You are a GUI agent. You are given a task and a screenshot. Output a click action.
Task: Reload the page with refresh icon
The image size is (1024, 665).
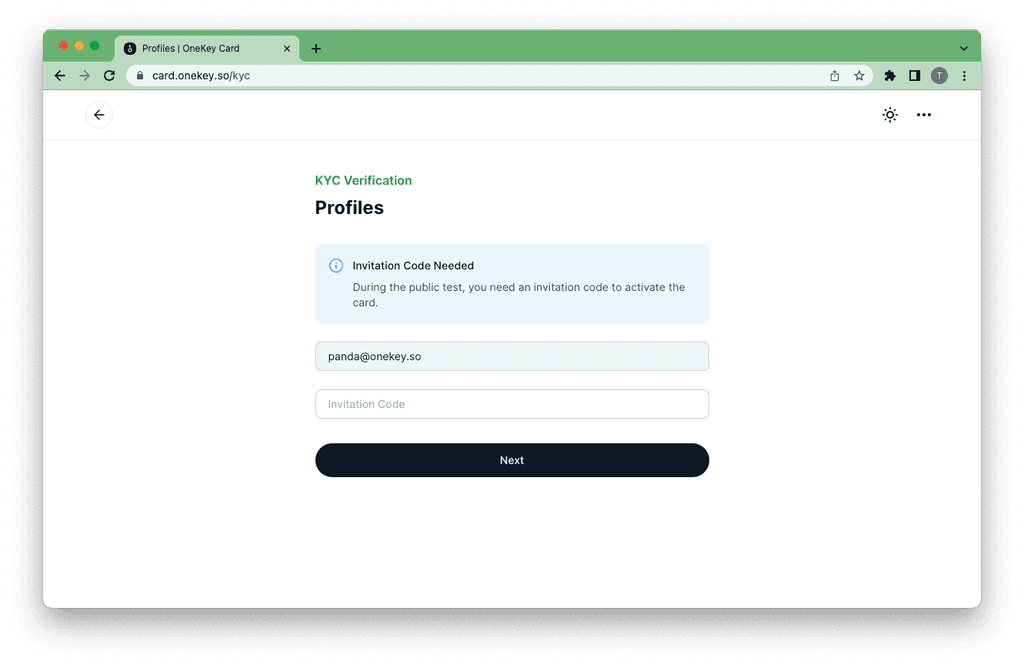pos(110,76)
